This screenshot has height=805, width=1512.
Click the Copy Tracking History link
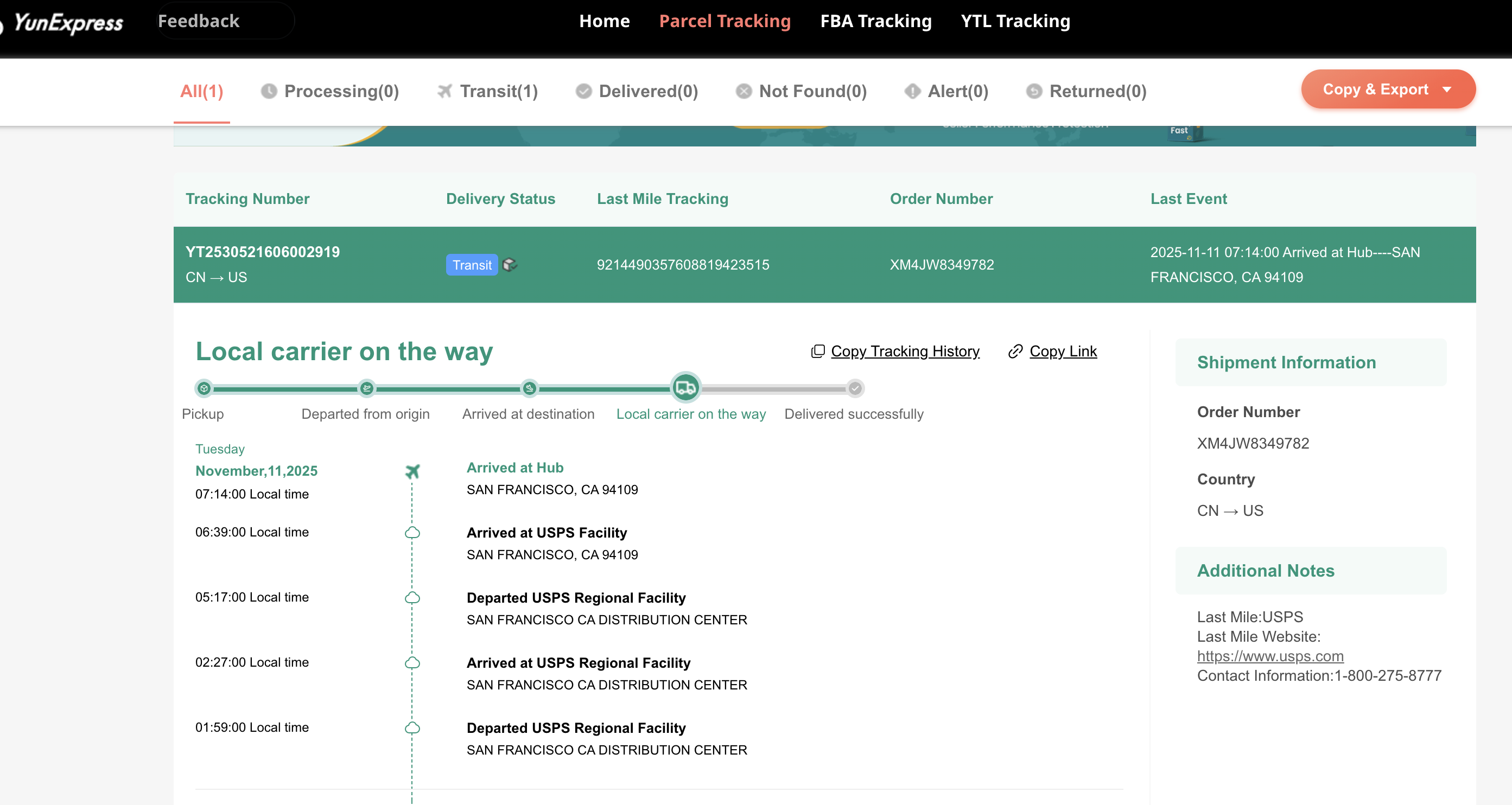(905, 352)
